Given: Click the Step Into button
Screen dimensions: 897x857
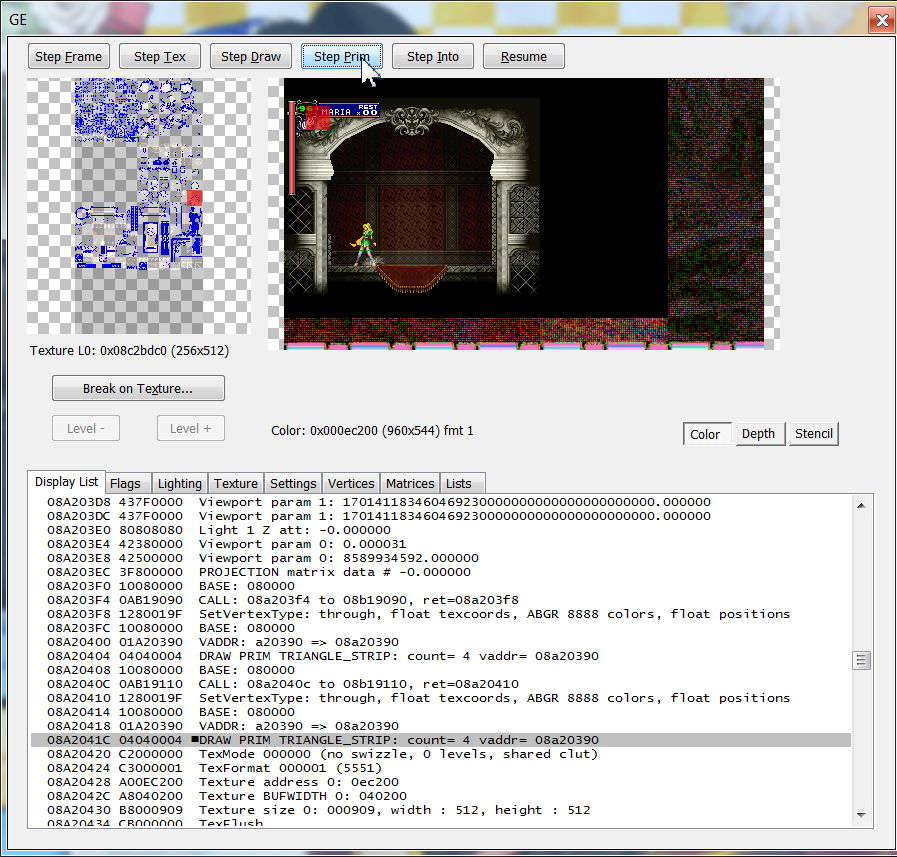Looking at the screenshot, I should pyautogui.click(x=432, y=57).
